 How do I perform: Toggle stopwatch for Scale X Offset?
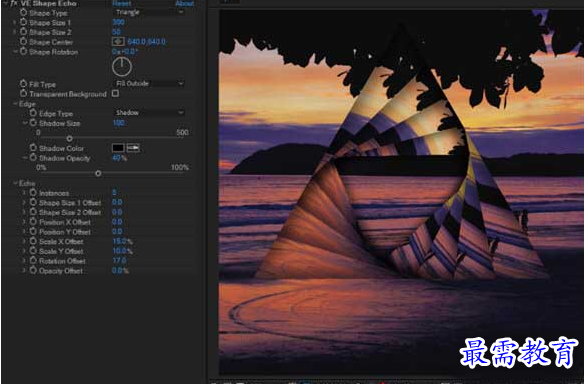point(33,241)
